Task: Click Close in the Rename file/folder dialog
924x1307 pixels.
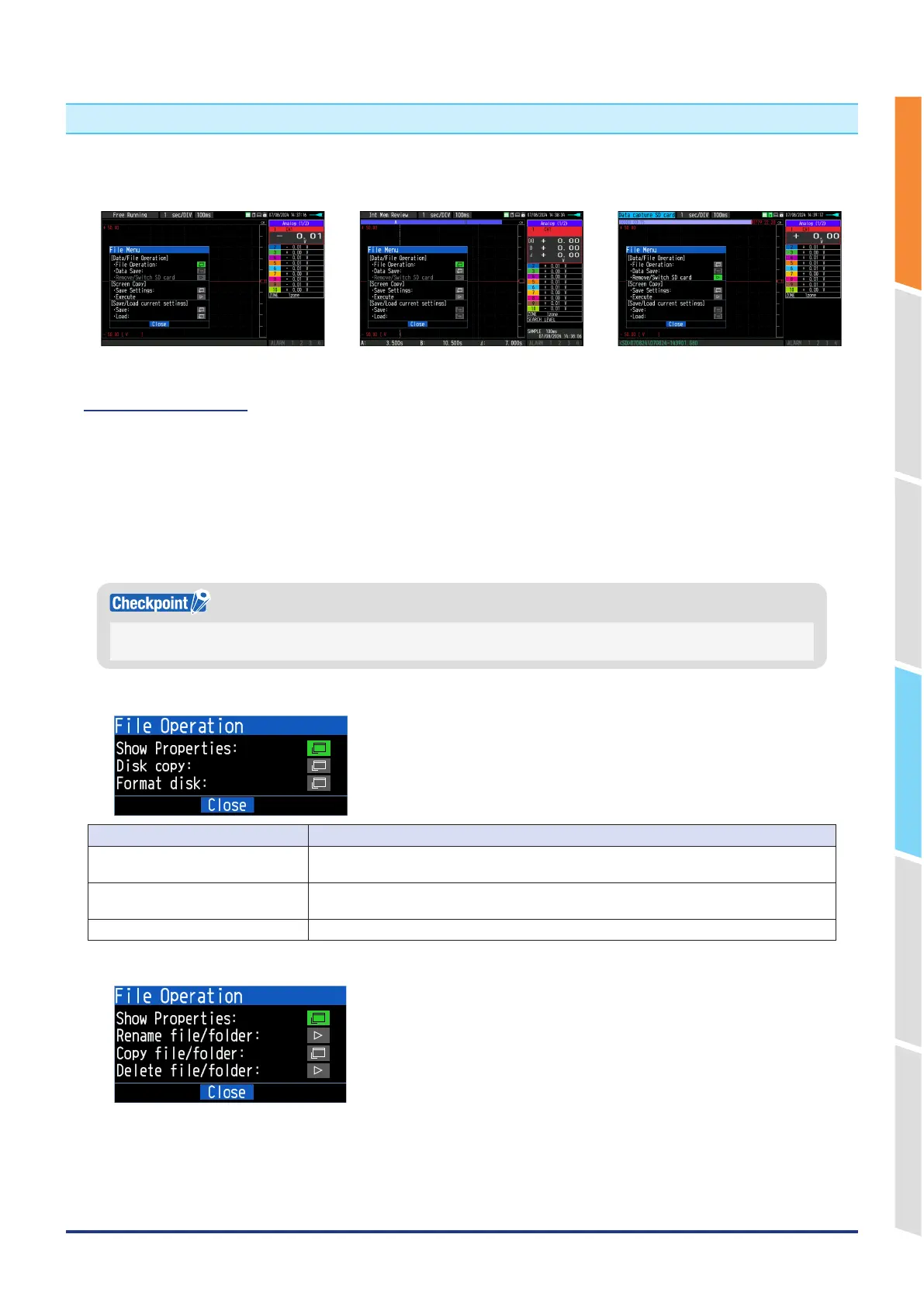Action: click(227, 1092)
